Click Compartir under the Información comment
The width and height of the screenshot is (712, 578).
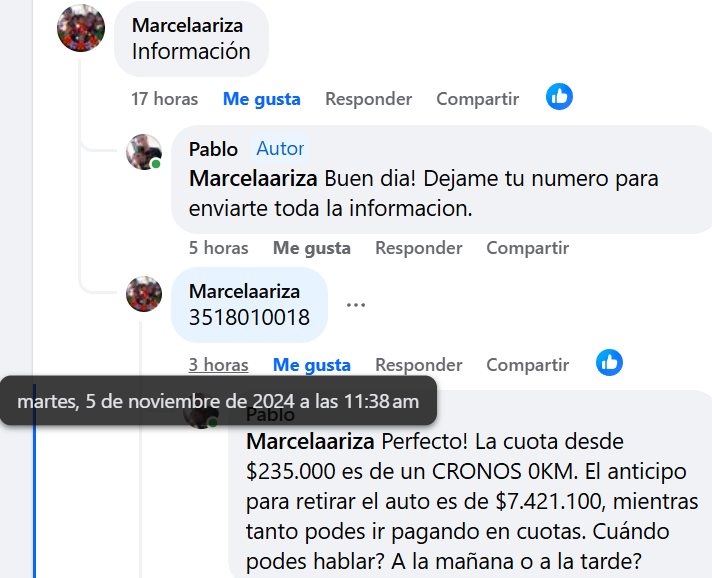pos(477,99)
